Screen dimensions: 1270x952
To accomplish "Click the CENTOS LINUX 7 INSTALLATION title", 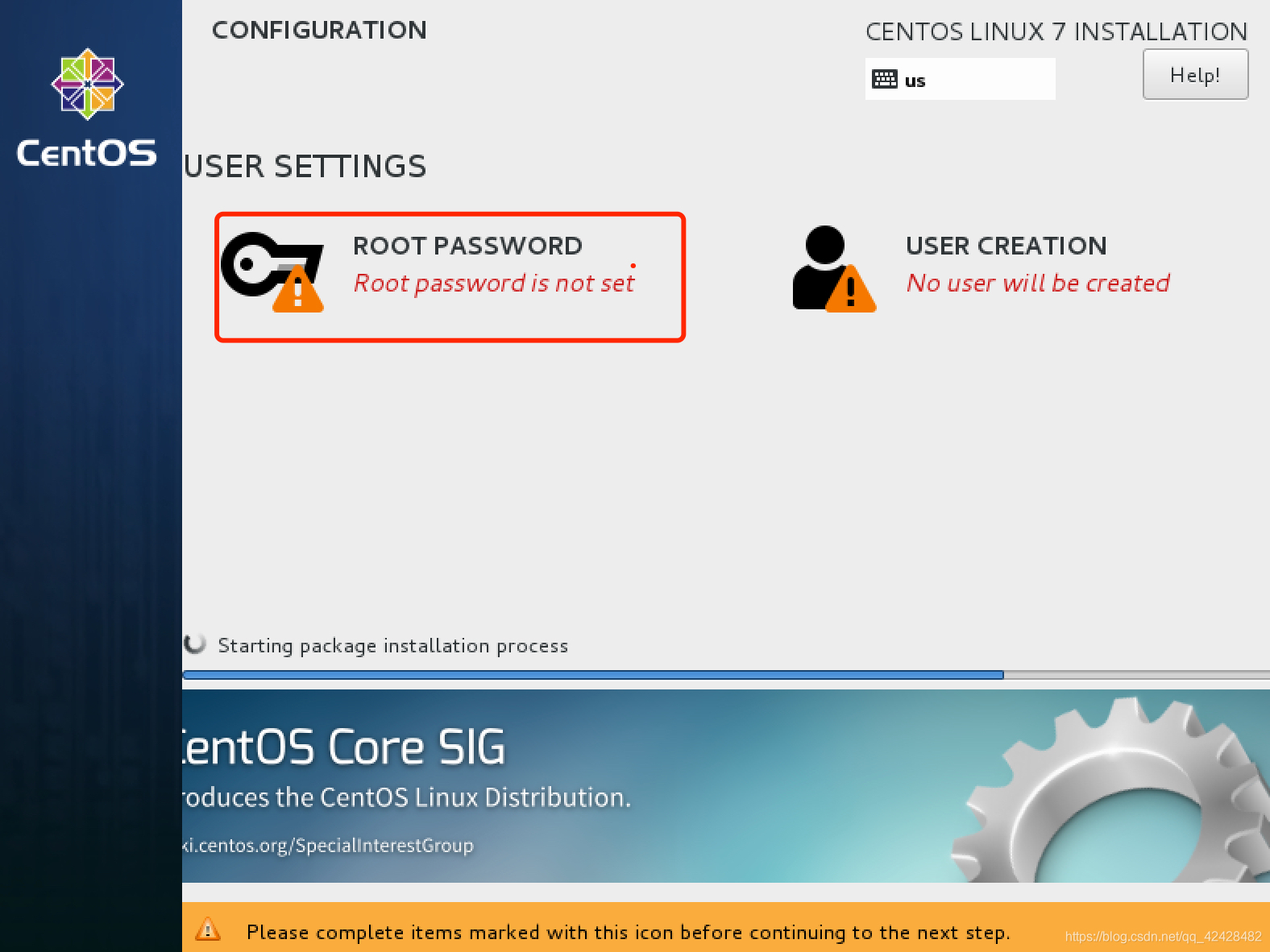I will point(1056,31).
